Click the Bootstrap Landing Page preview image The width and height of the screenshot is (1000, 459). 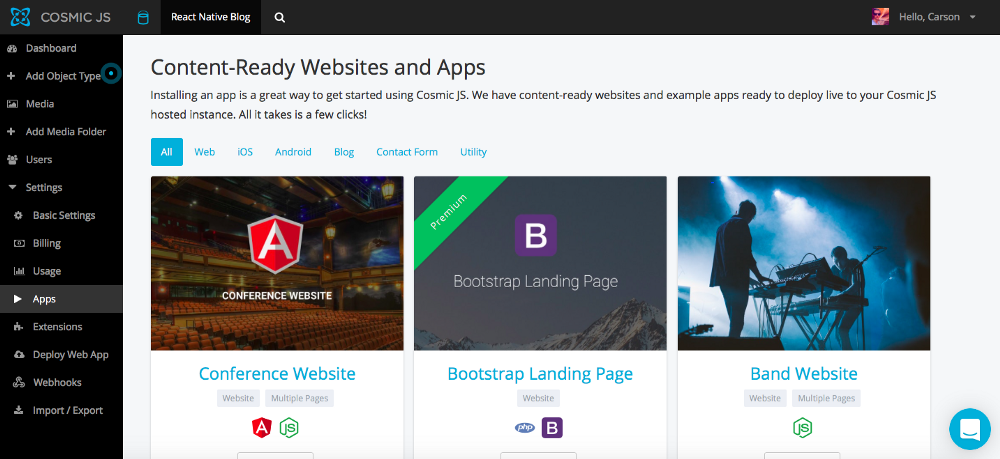540,263
